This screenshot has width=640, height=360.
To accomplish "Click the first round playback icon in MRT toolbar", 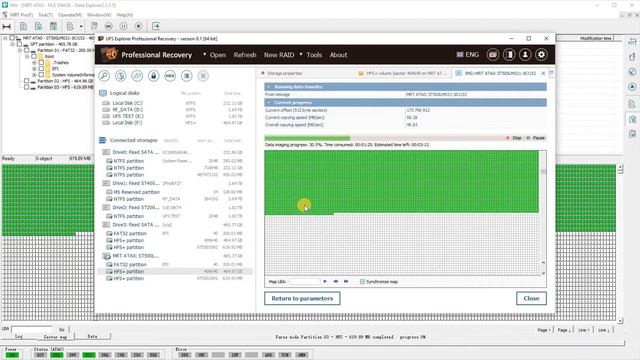I will coord(109,27).
